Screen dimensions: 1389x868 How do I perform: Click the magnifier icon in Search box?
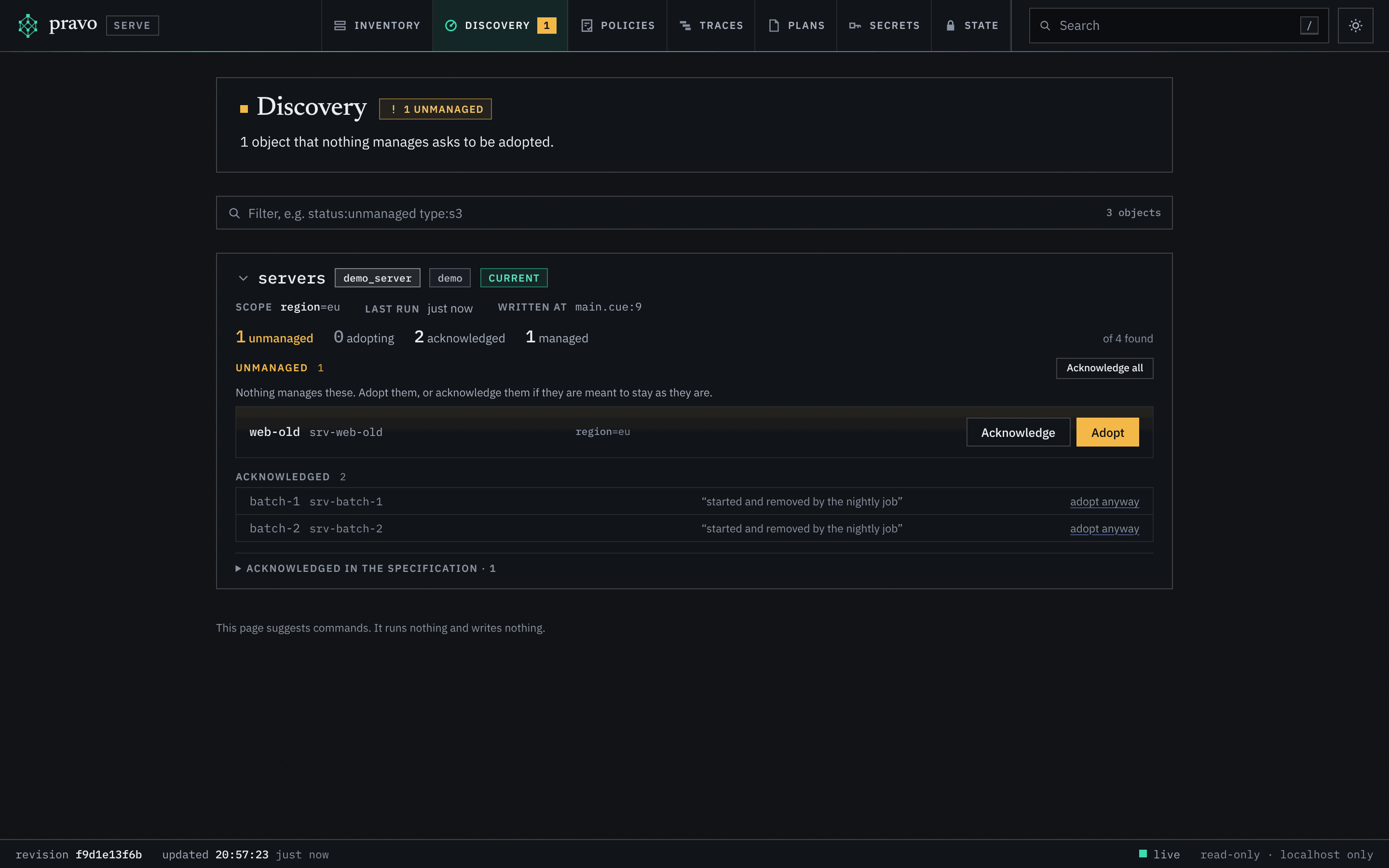click(x=1045, y=25)
